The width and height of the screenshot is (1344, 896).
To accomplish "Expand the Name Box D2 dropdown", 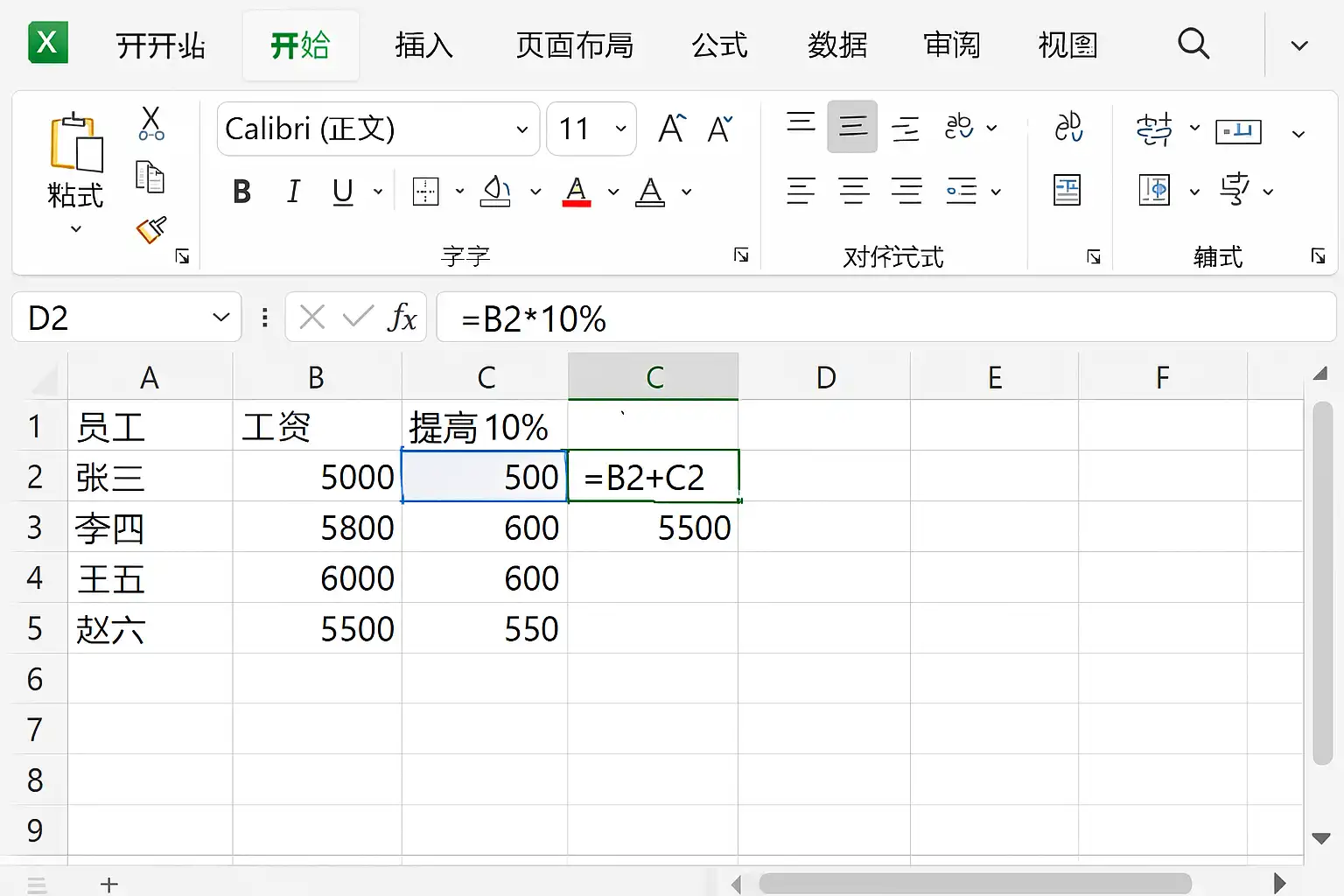I will (x=220, y=318).
